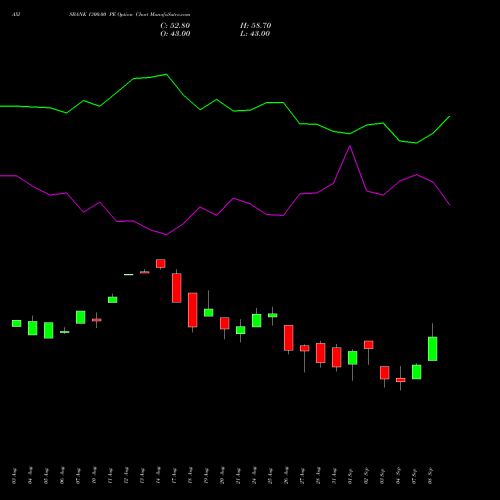Click the low value L: 43.00

(x=255, y=34)
